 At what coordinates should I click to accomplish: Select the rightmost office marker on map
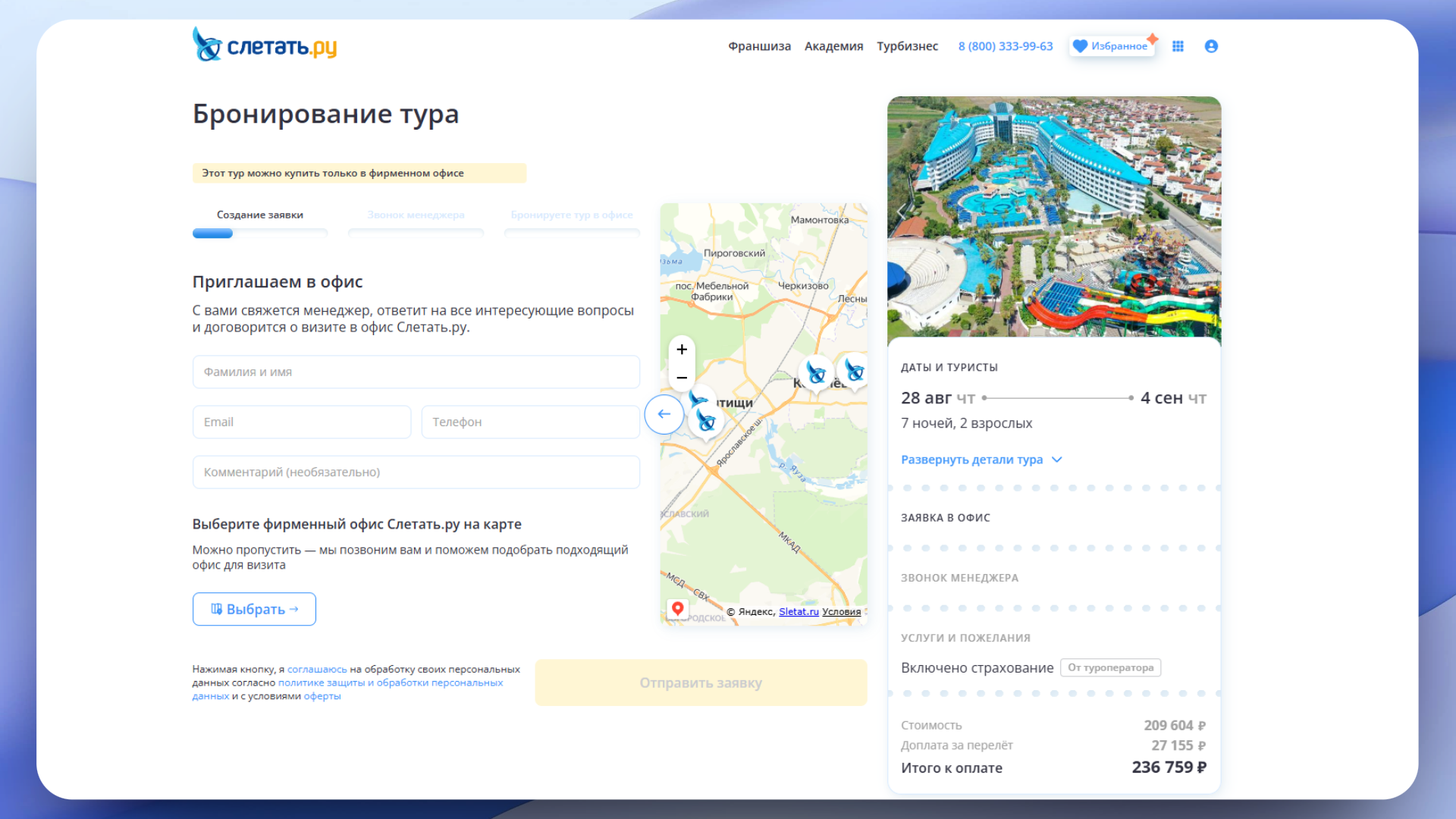[x=855, y=371]
